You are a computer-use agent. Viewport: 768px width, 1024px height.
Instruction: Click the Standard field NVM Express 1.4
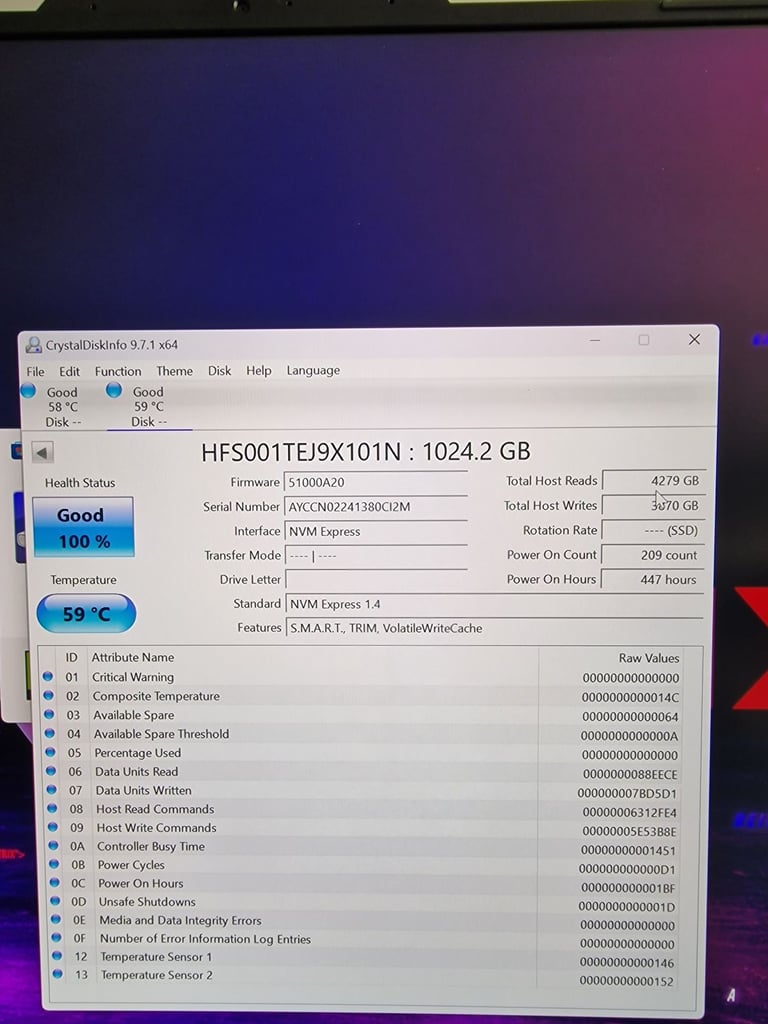click(x=494, y=604)
